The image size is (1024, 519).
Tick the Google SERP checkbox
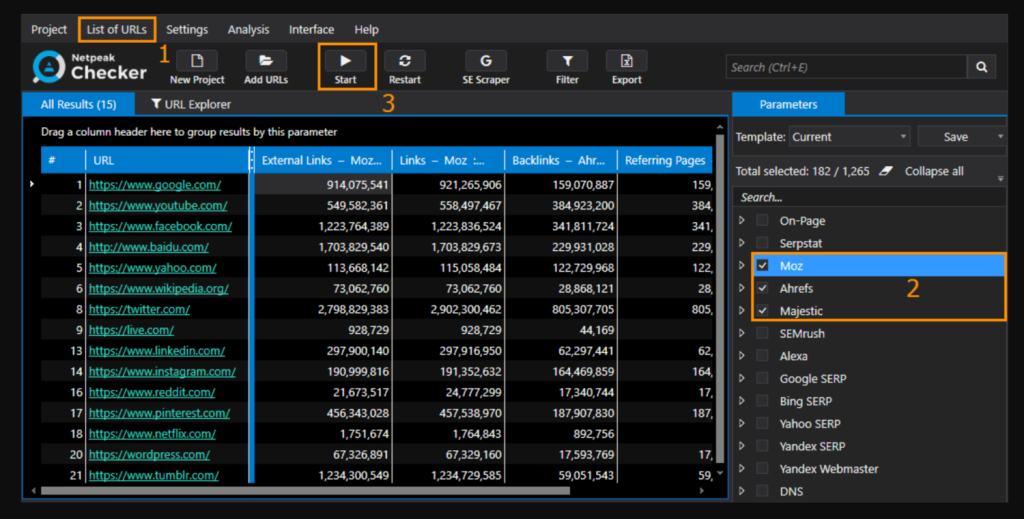pos(763,378)
